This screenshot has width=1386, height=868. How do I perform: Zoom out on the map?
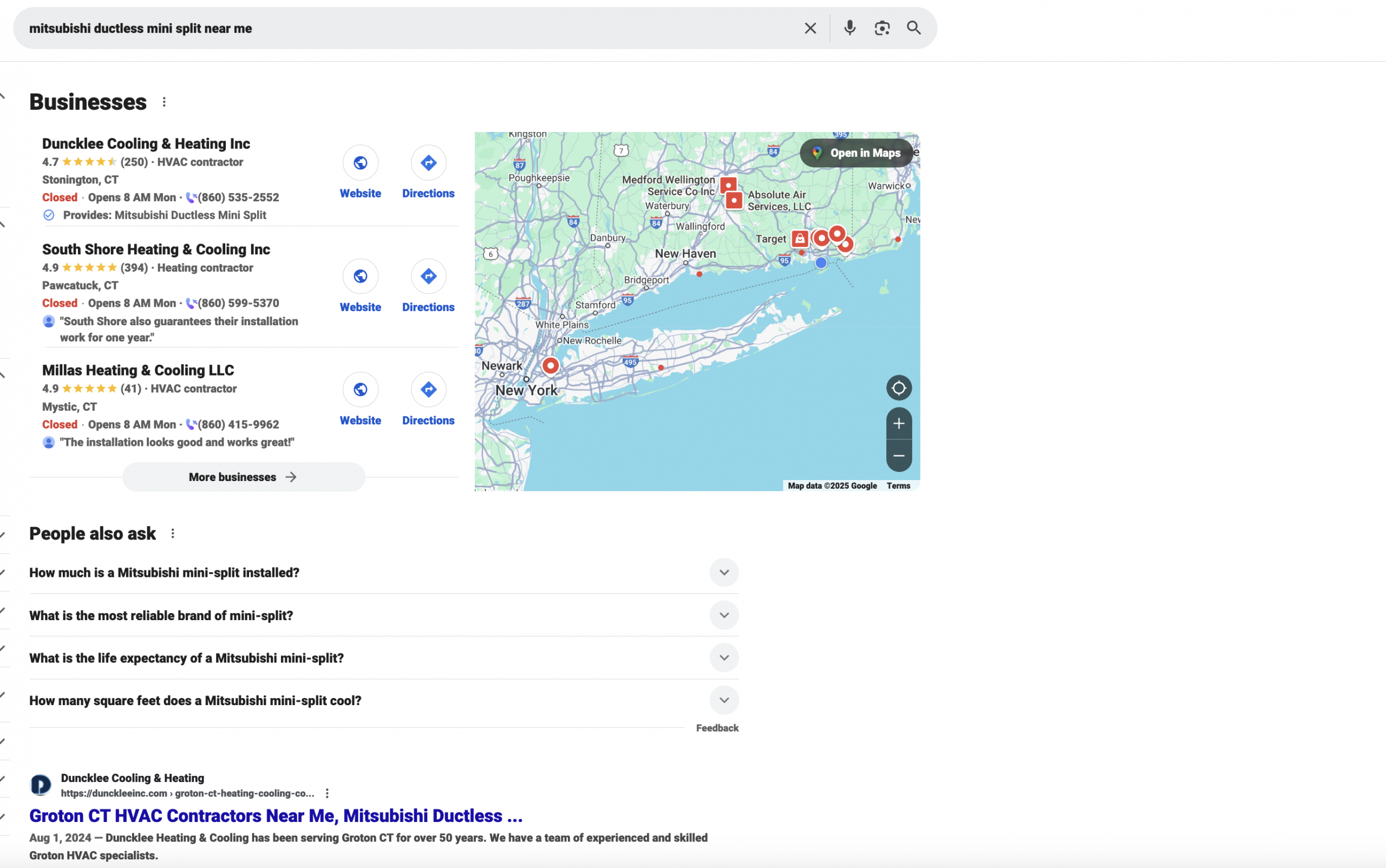click(899, 456)
